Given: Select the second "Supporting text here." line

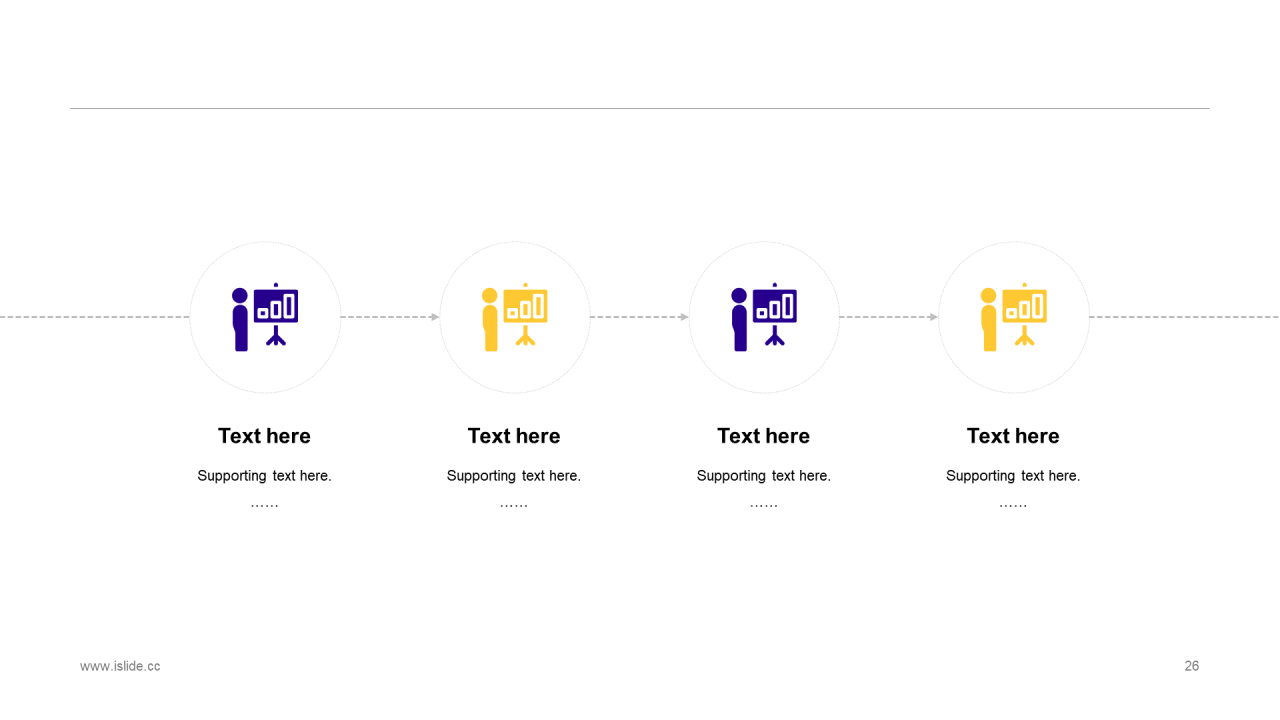Looking at the screenshot, I should (514, 476).
